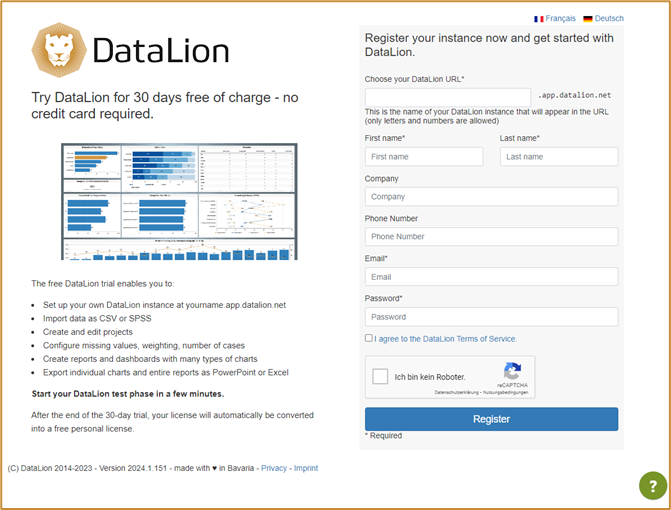This screenshot has width=671, height=510.
Task: Focus the Phone Number field
Action: click(491, 237)
